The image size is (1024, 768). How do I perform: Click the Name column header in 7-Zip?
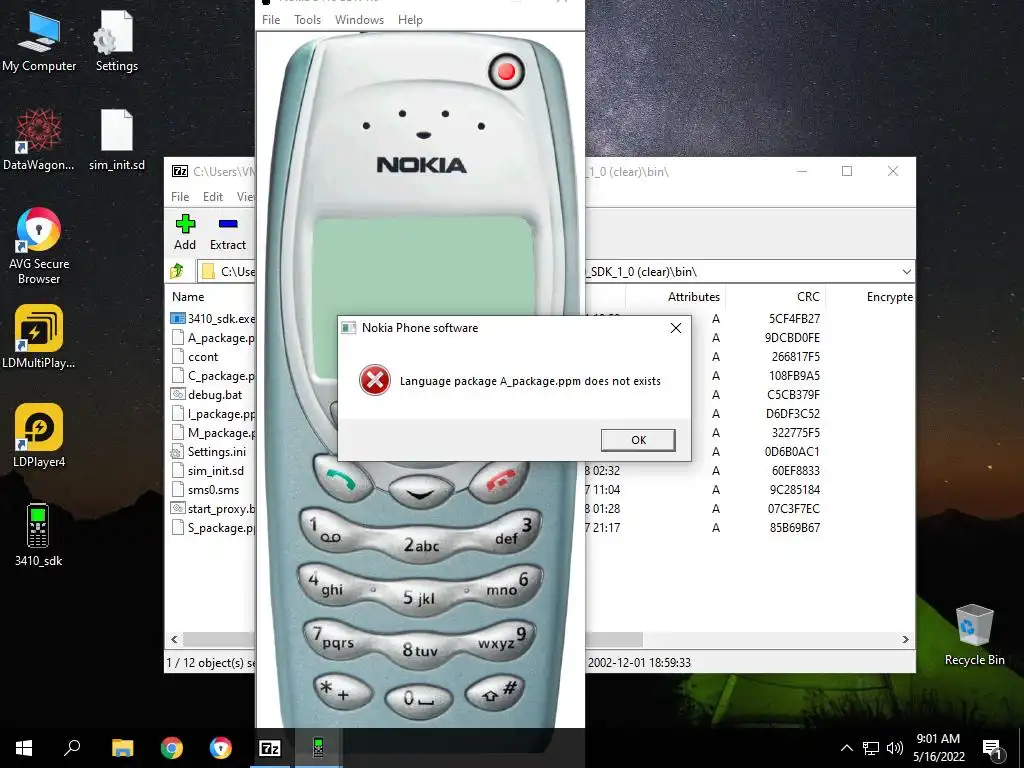coord(188,296)
